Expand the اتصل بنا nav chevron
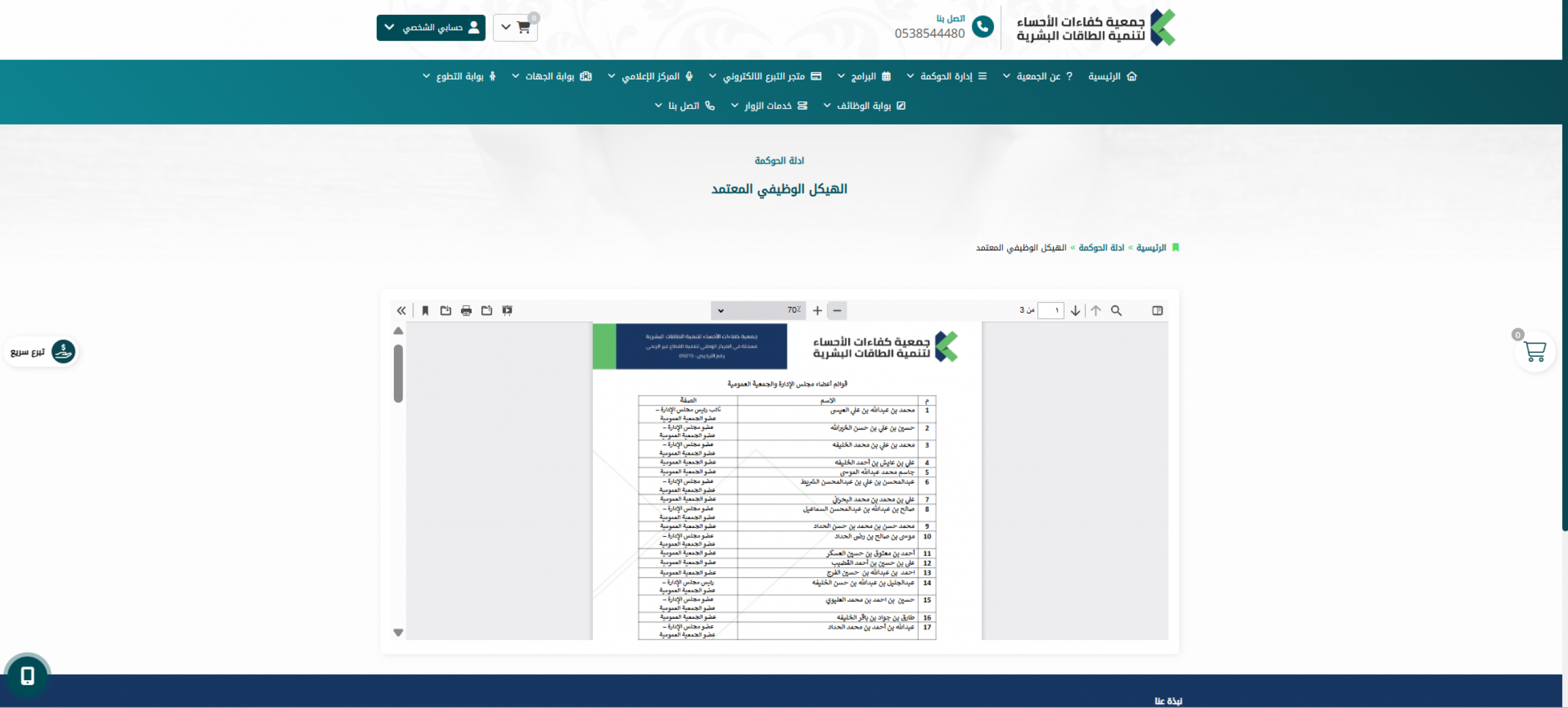 click(x=658, y=105)
